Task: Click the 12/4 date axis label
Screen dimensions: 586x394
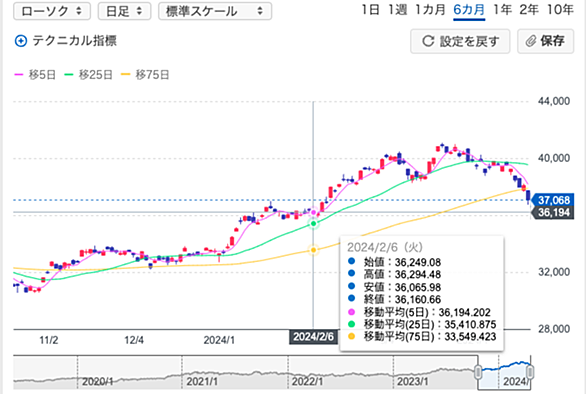Action: coord(134,340)
